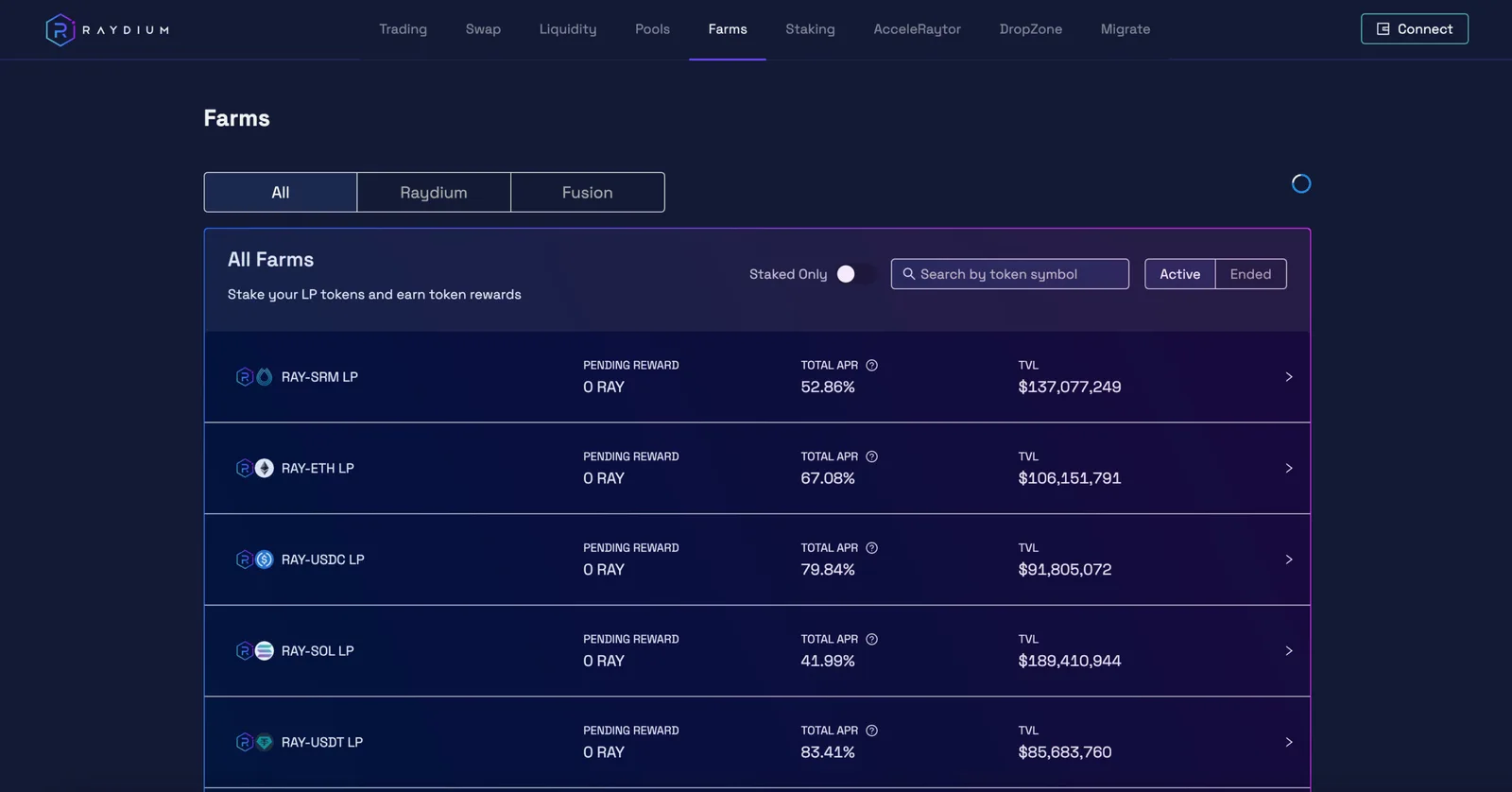Screen dimensions: 1512x792
Task: Click the search magnifier icon
Action: point(909,274)
